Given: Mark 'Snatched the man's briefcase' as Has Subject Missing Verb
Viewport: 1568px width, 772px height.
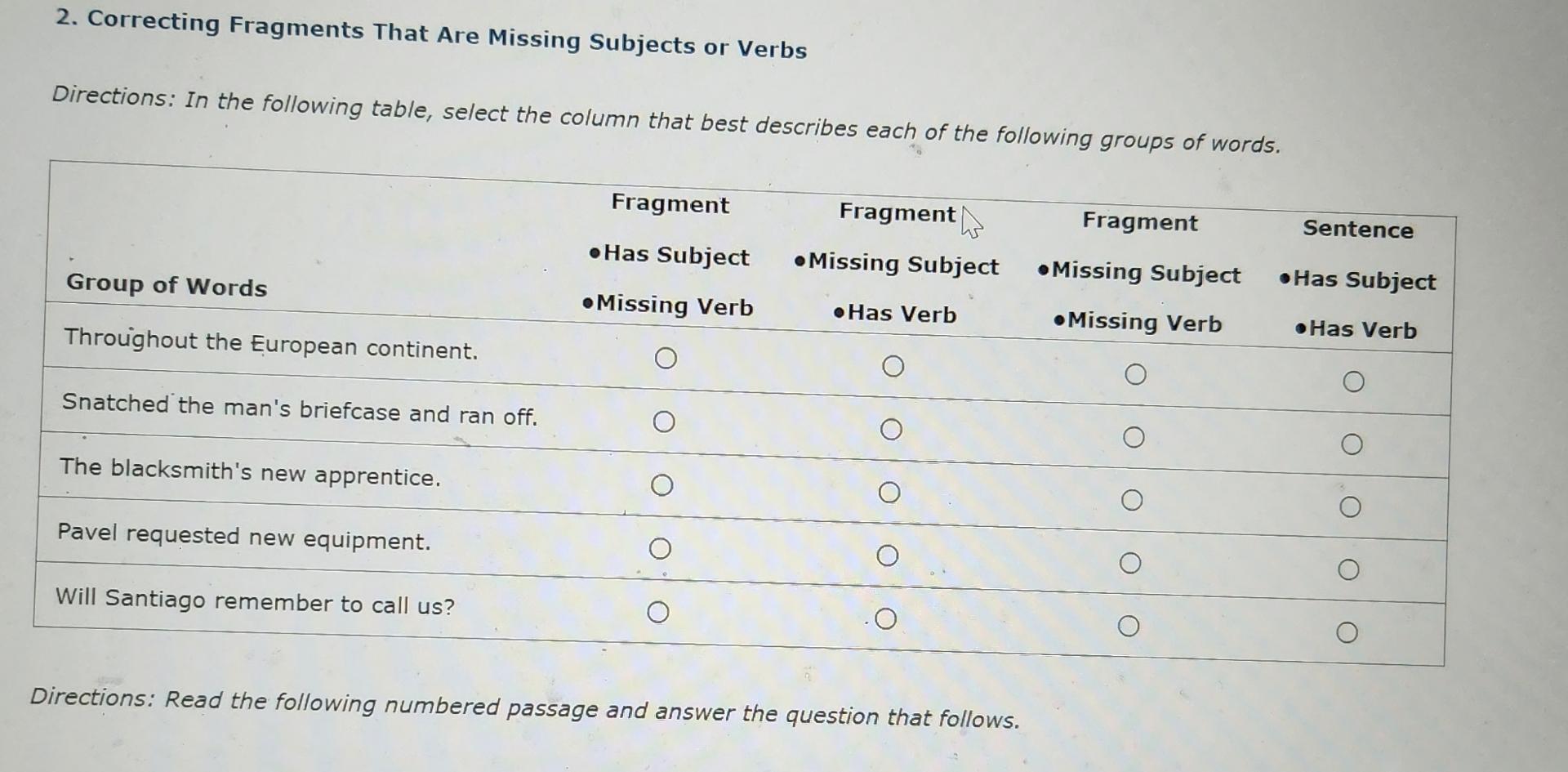Looking at the screenshot, I should click(x=664, y=422).
